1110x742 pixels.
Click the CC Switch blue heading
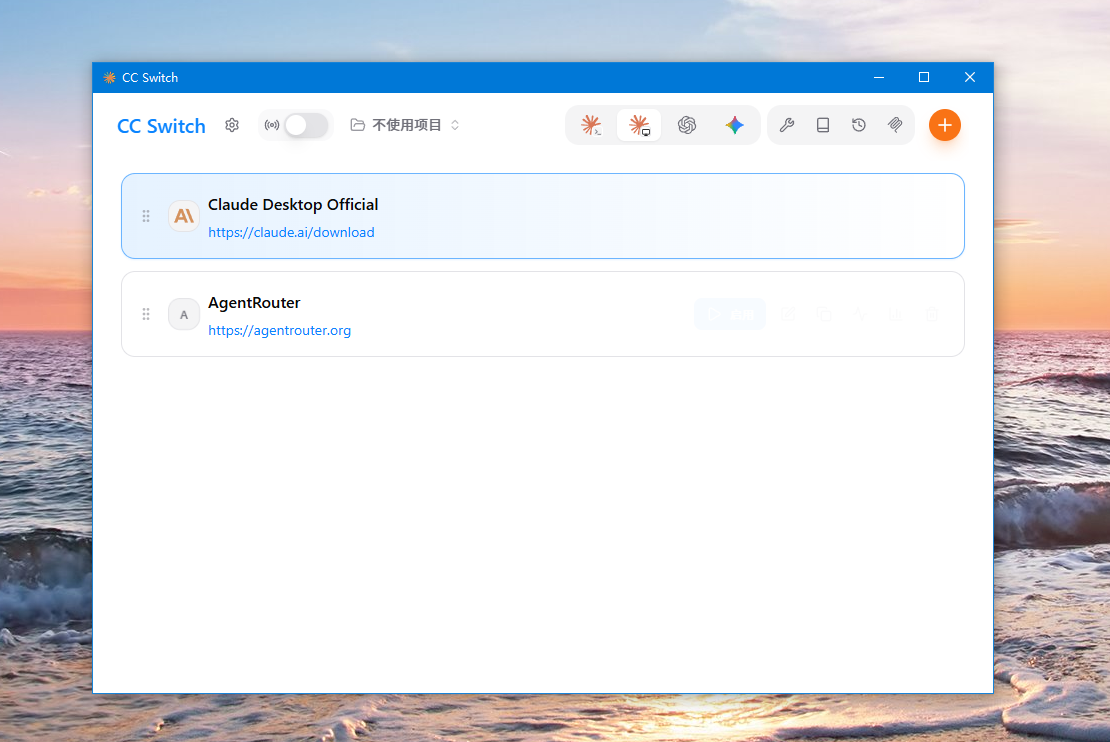click(x=161, y=126)
